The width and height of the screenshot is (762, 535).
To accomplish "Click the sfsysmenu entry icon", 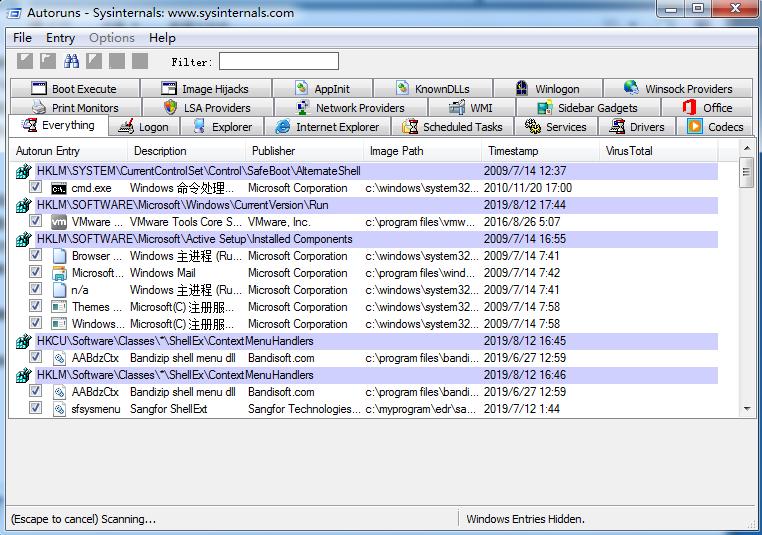I will (59, 409).
